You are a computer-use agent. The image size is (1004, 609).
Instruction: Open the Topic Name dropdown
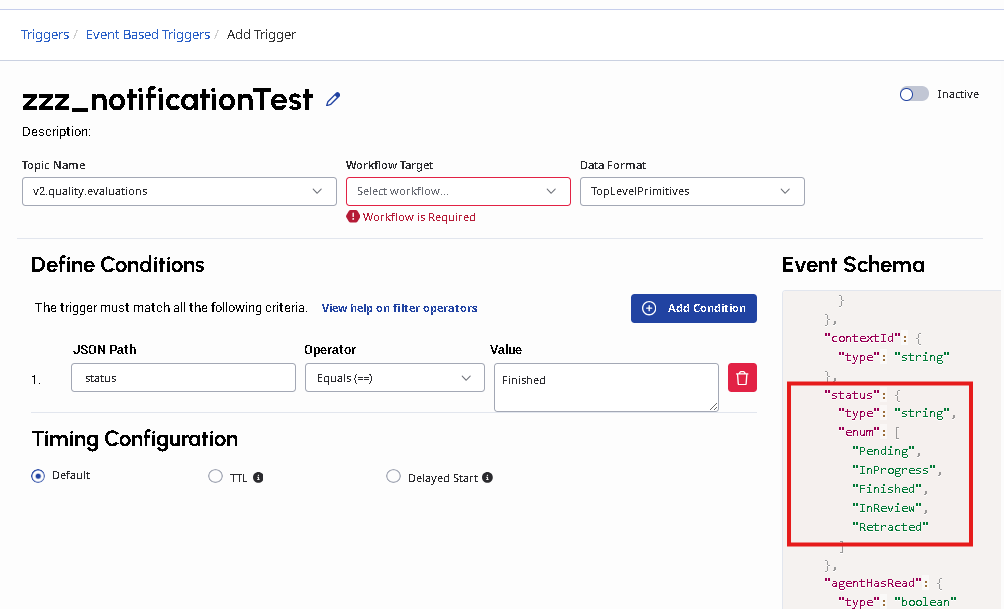pyautogui.click(x=179, y=191)
